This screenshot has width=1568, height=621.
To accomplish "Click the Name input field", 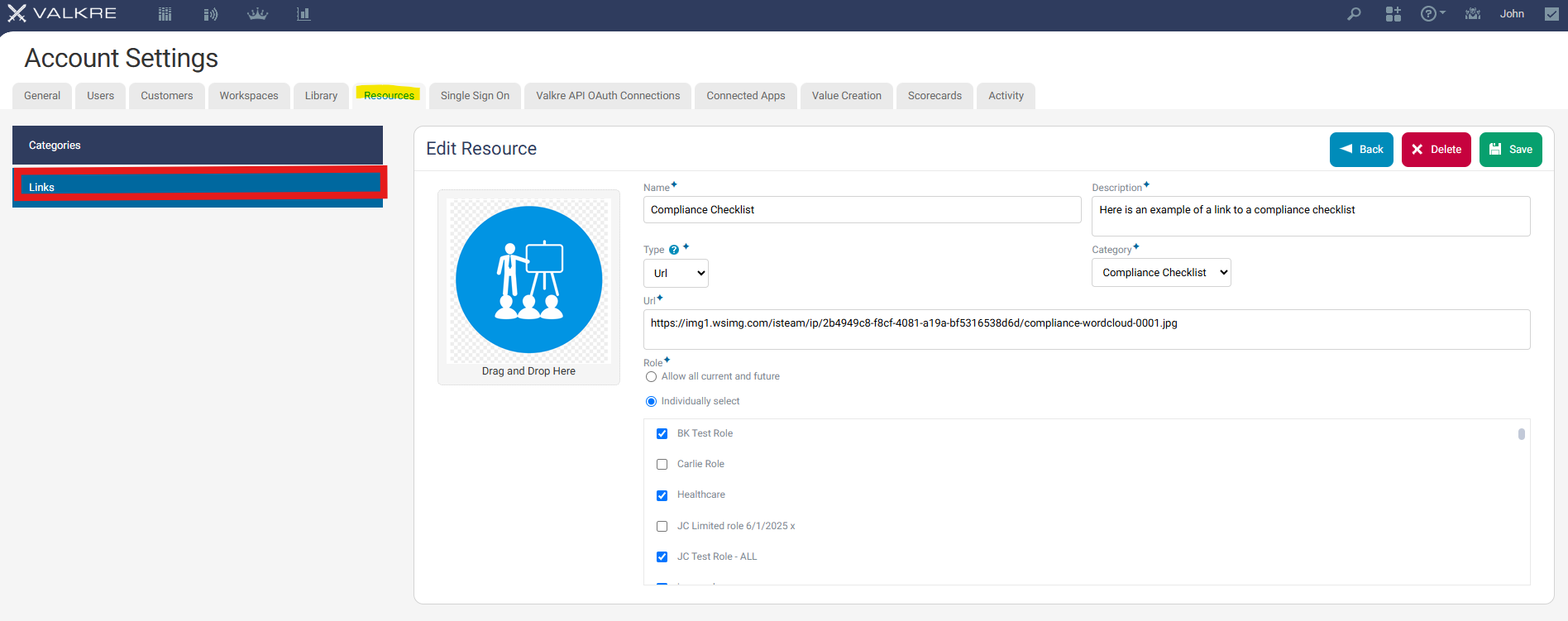I will click(862, 210).
